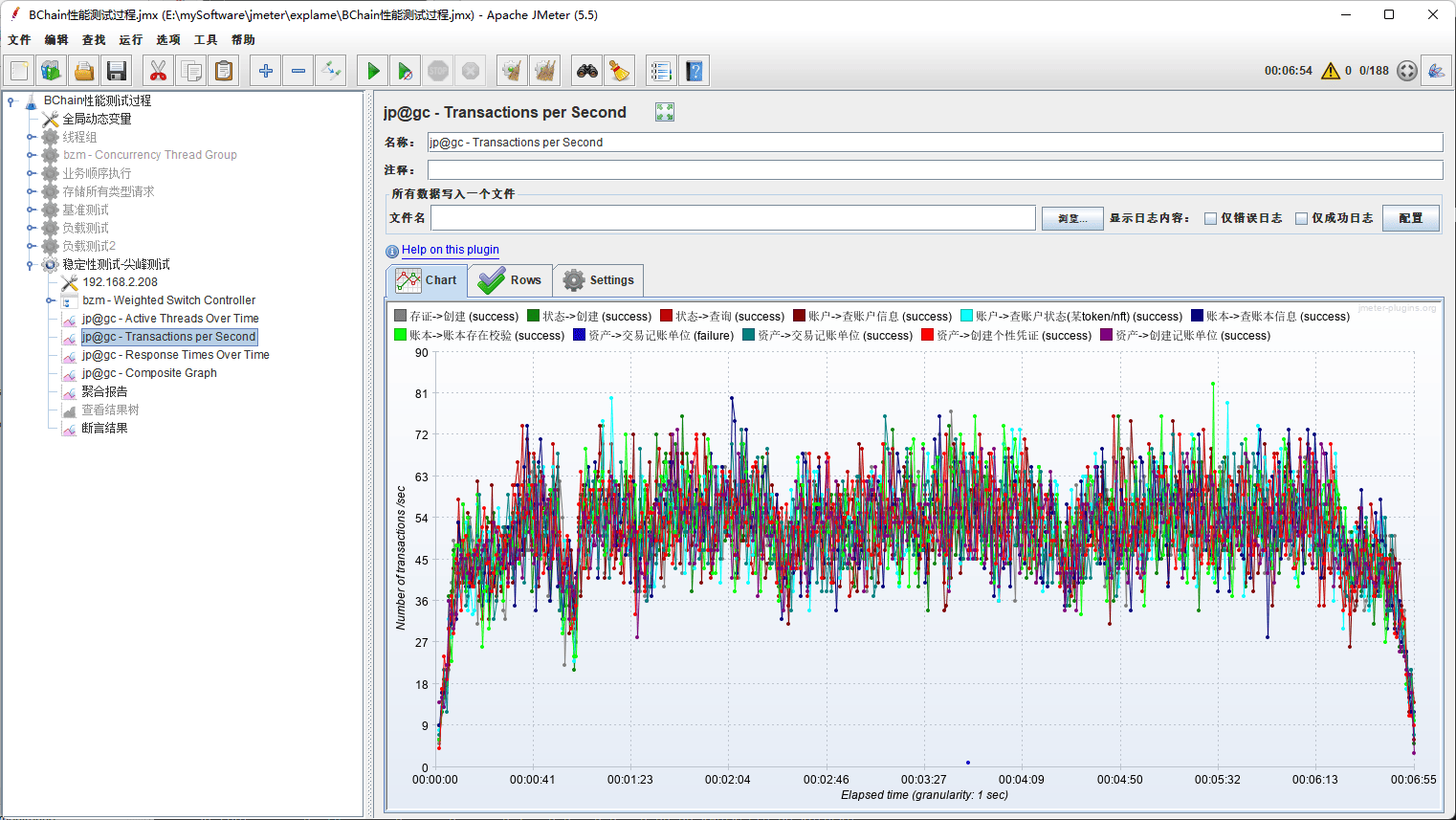Click the warning triangle log viewer icon
Screen dimensions: 1456x820
tap(1330, 71)
